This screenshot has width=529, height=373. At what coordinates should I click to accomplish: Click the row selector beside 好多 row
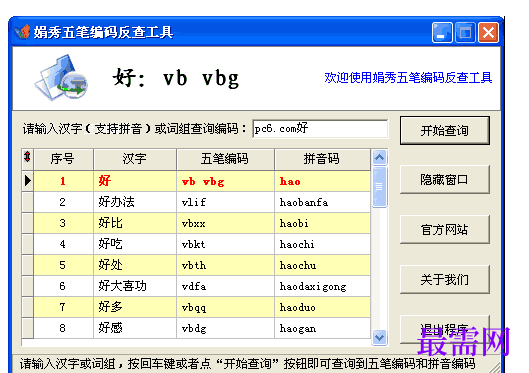coord(28,307)
